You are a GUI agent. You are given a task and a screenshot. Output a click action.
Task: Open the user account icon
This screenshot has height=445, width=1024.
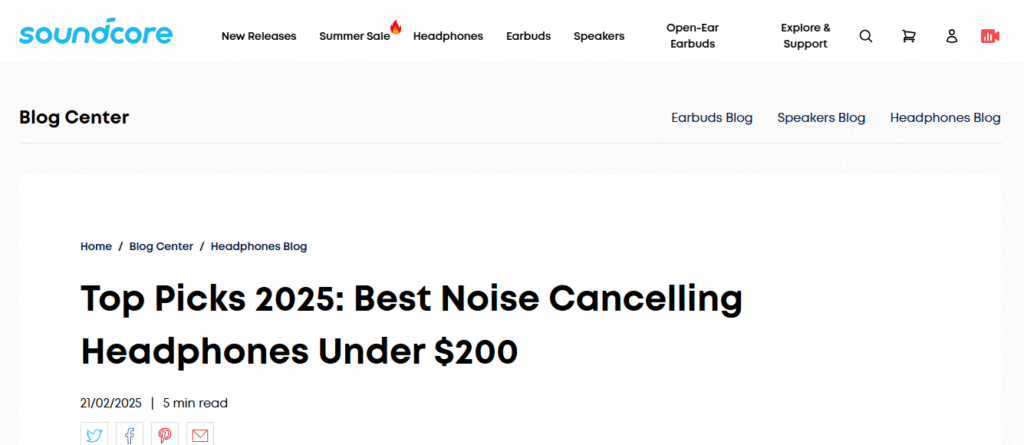(x=951, y=36)
